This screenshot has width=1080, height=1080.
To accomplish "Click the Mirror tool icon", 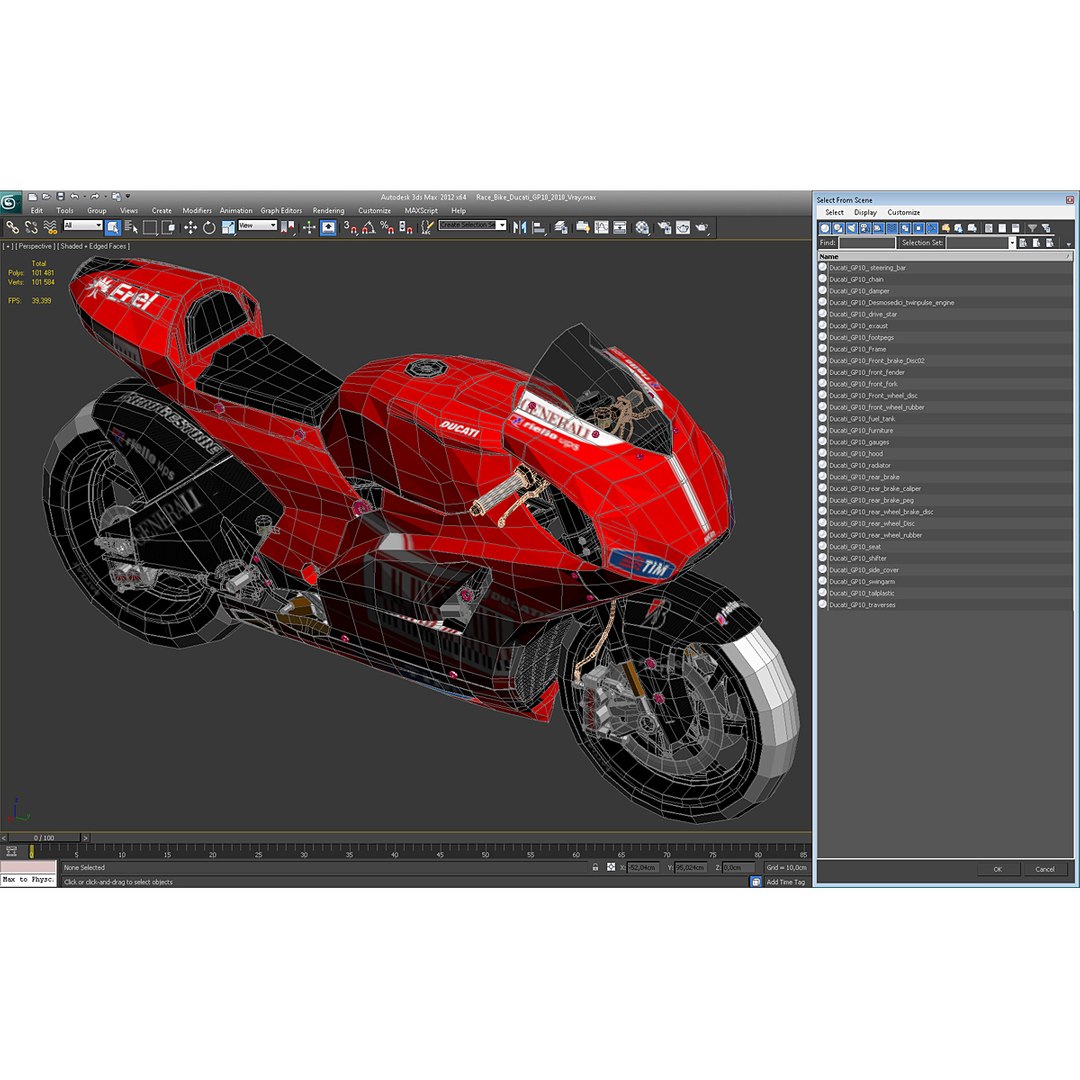I will click(x=520, y=227).
